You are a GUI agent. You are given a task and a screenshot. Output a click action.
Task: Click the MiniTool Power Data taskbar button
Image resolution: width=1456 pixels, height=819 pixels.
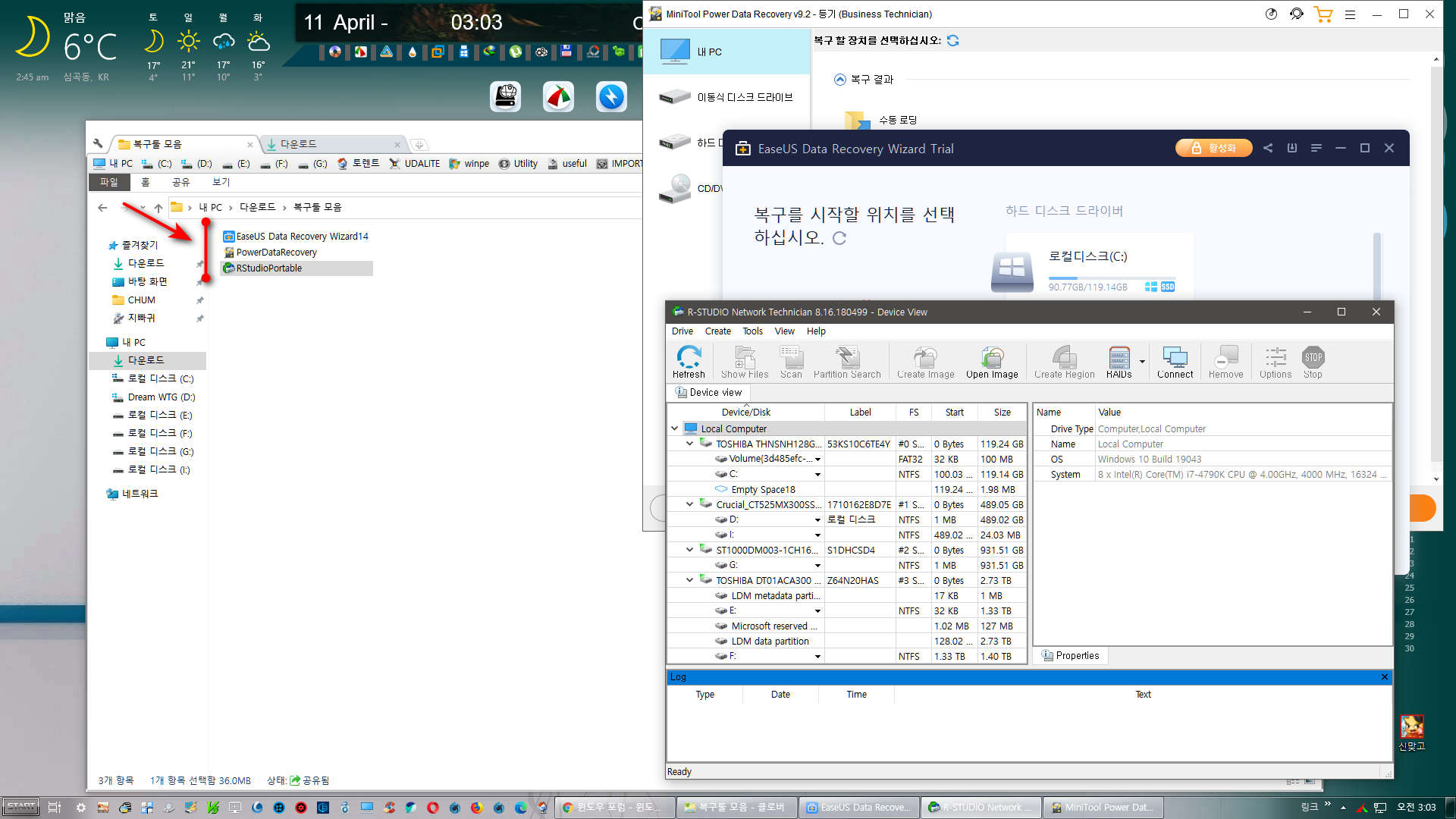1103,808
